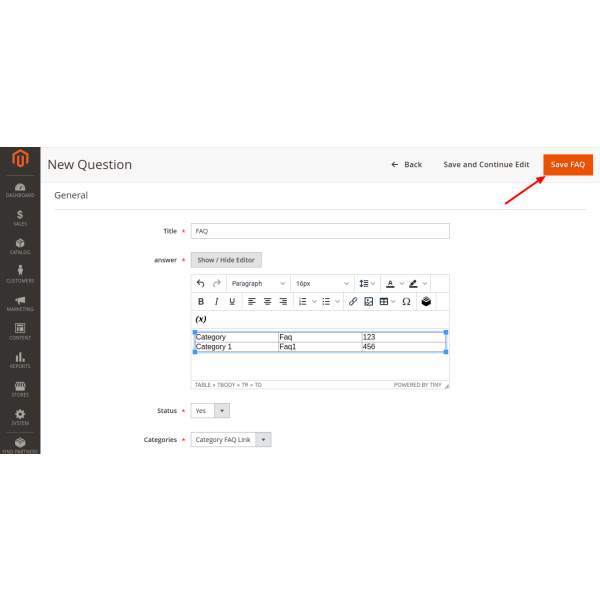Screen dimensions: 600x600
Task: Click the General section heading
Action: [71, 195]
